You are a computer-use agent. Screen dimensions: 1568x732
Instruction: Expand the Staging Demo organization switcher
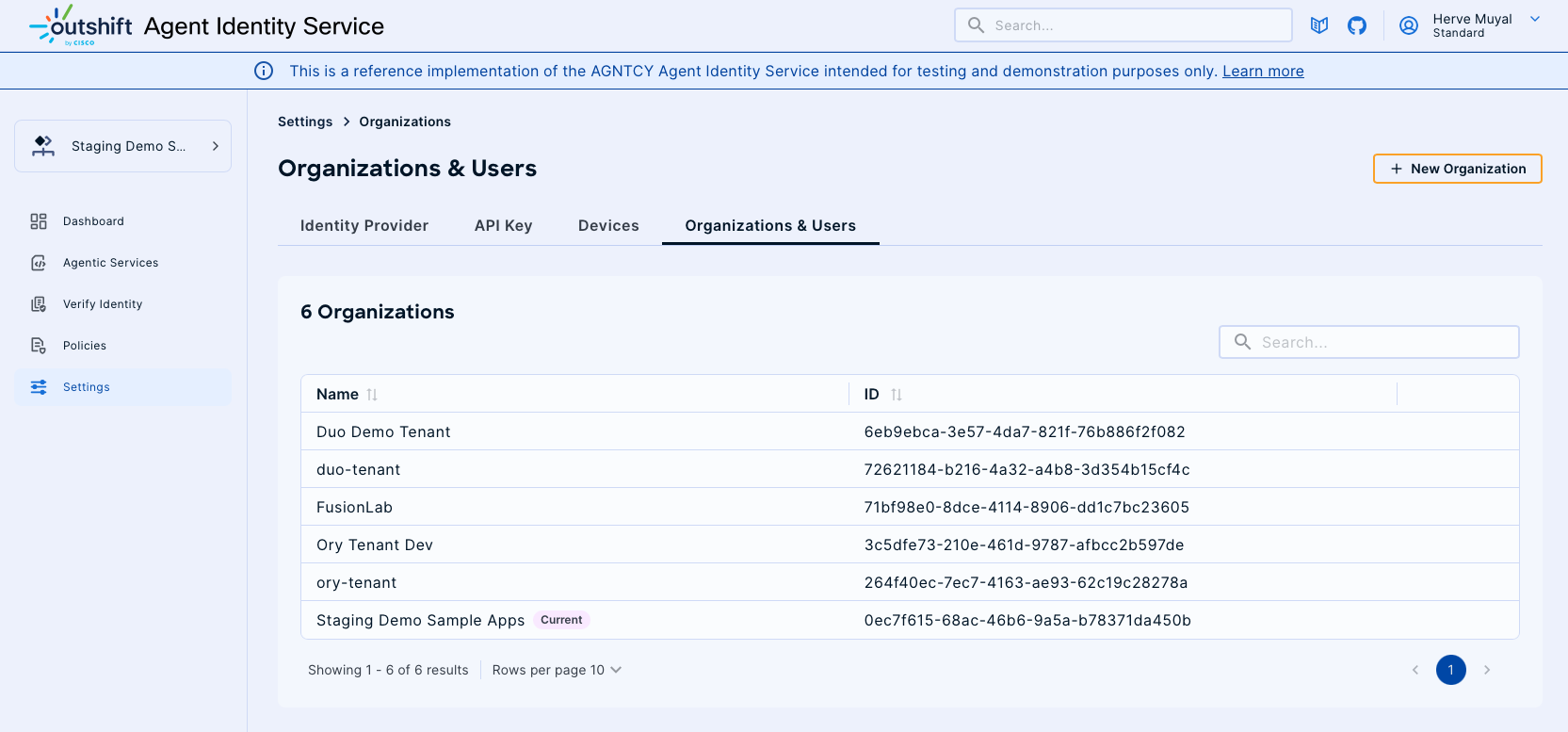pyautogui.click(x=122, y=146)
